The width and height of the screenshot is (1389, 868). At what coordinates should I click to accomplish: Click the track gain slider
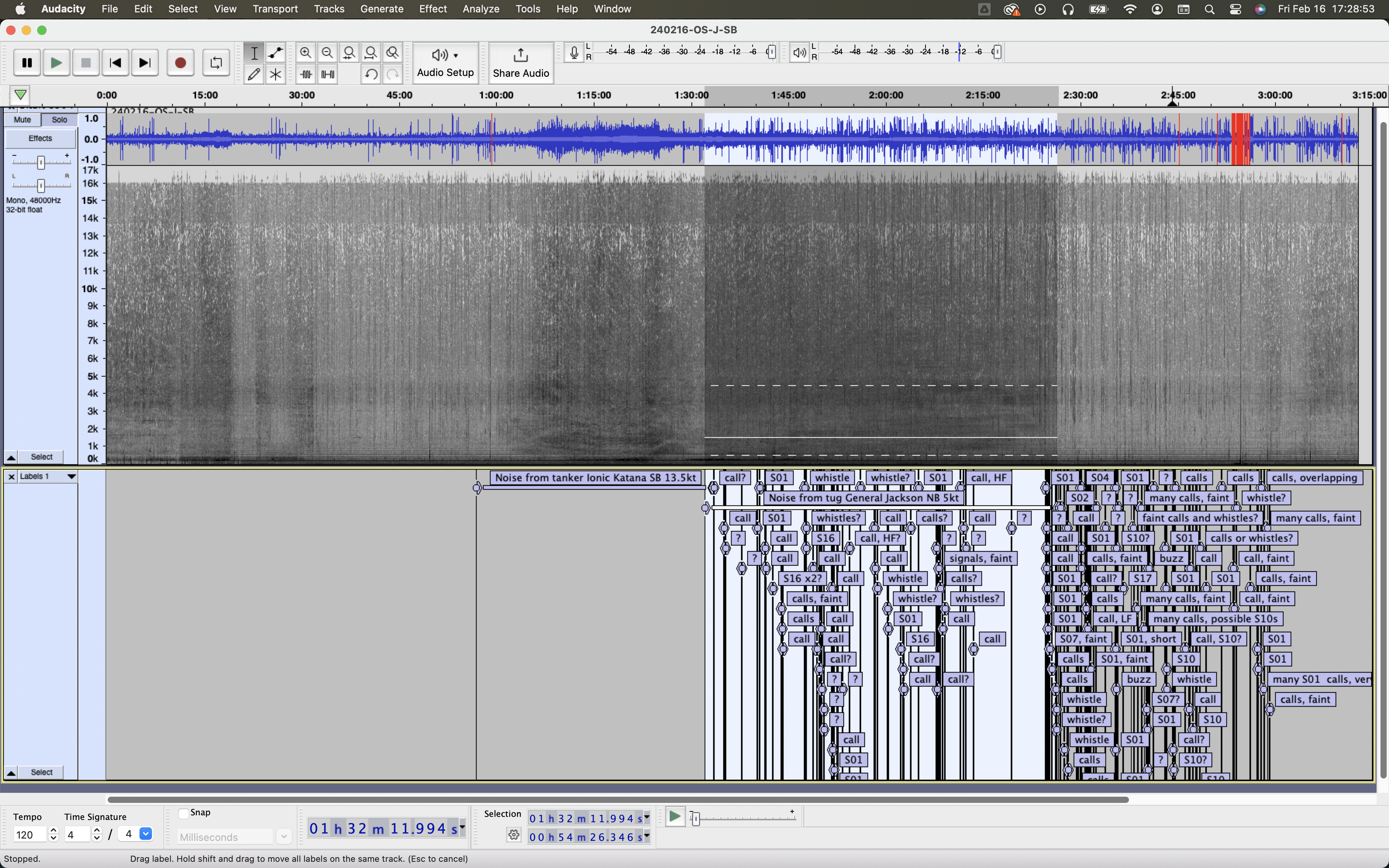pyautogui.click(x=41, y=162)
